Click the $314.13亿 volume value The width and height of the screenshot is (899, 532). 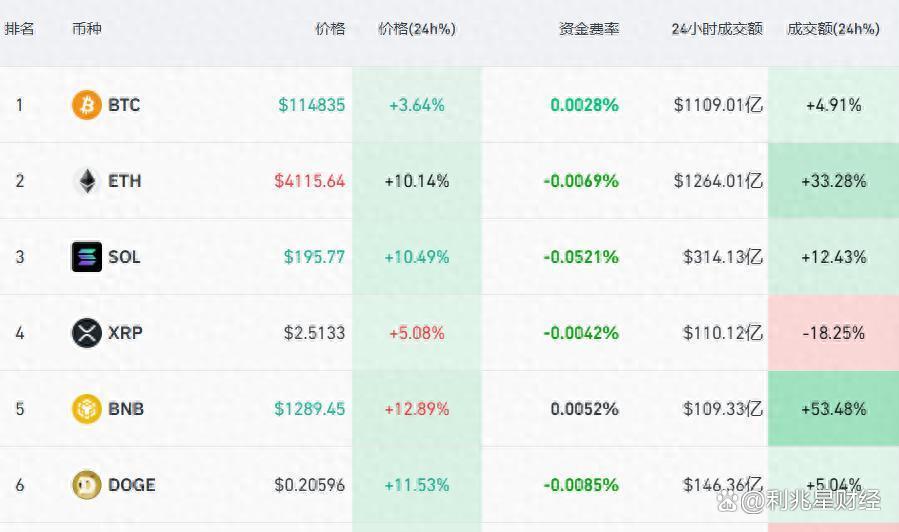click(x=723, y=257)
